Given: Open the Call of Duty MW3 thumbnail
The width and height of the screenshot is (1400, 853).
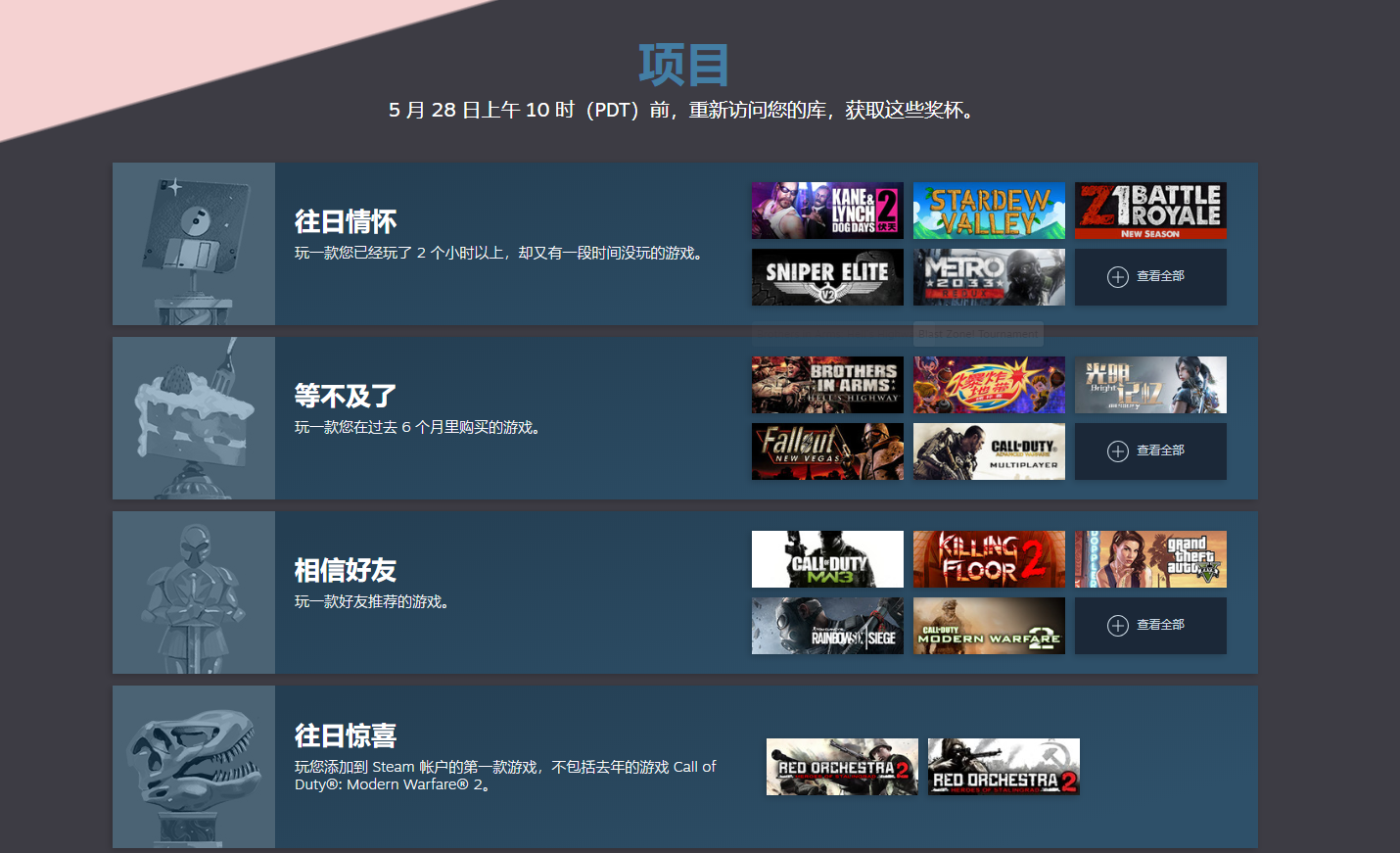Looking at the screenshot, I should 827,559.
